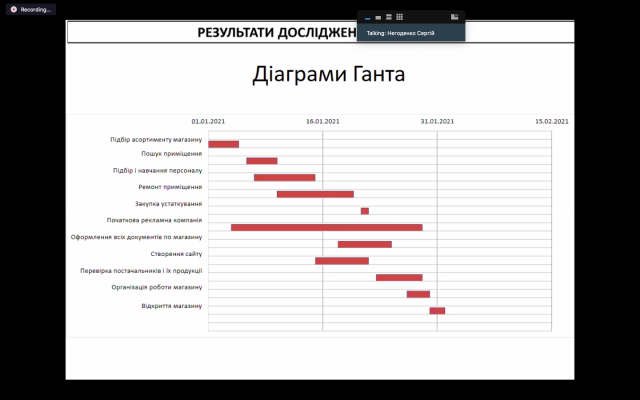640x400 pixels.
Task: Select the 'Підбір і навчання персоналу' bar
Action: coord(284,178)
